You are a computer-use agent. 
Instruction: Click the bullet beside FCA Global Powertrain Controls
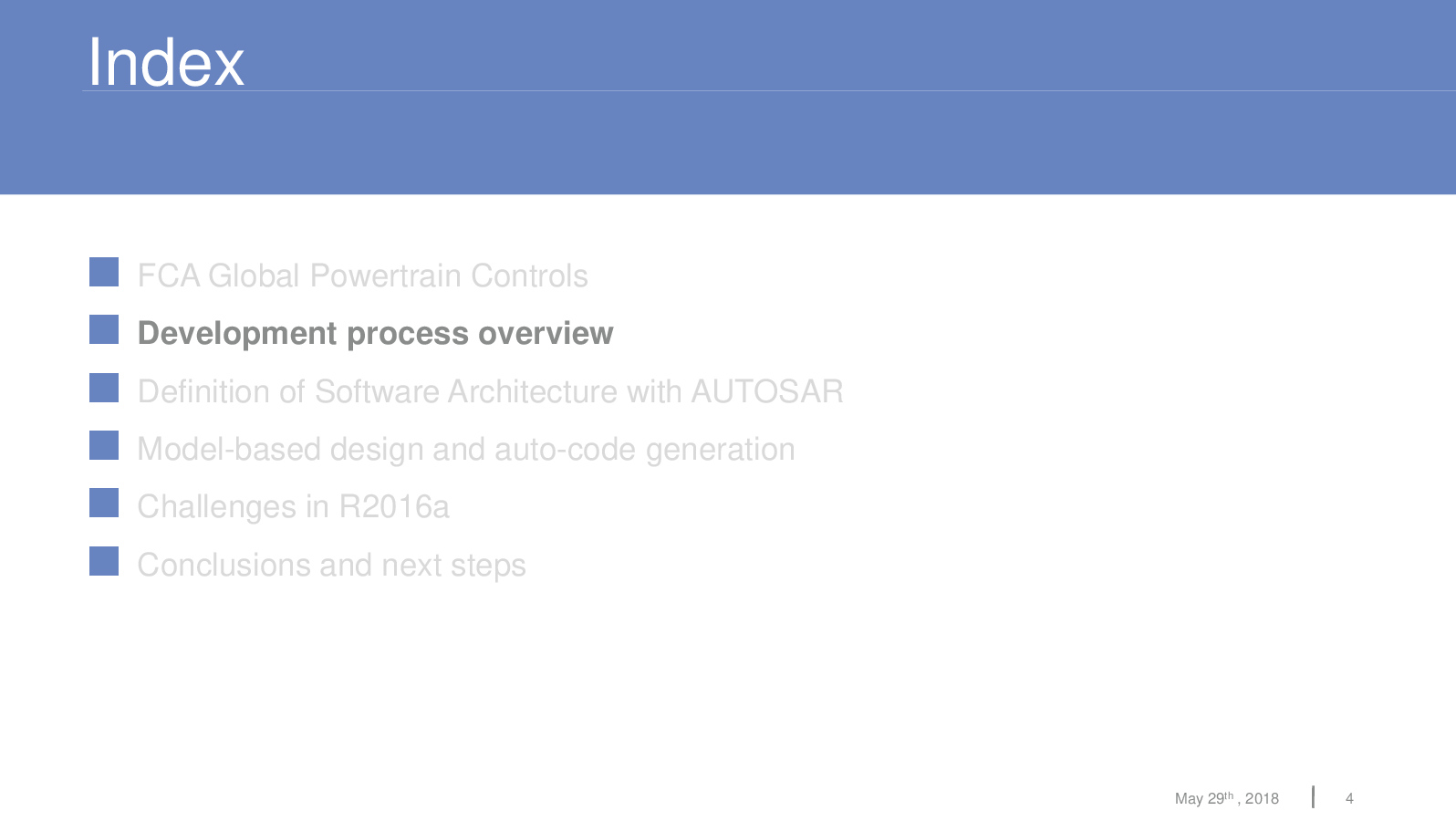pyautogui.click(x=104, y=272)
